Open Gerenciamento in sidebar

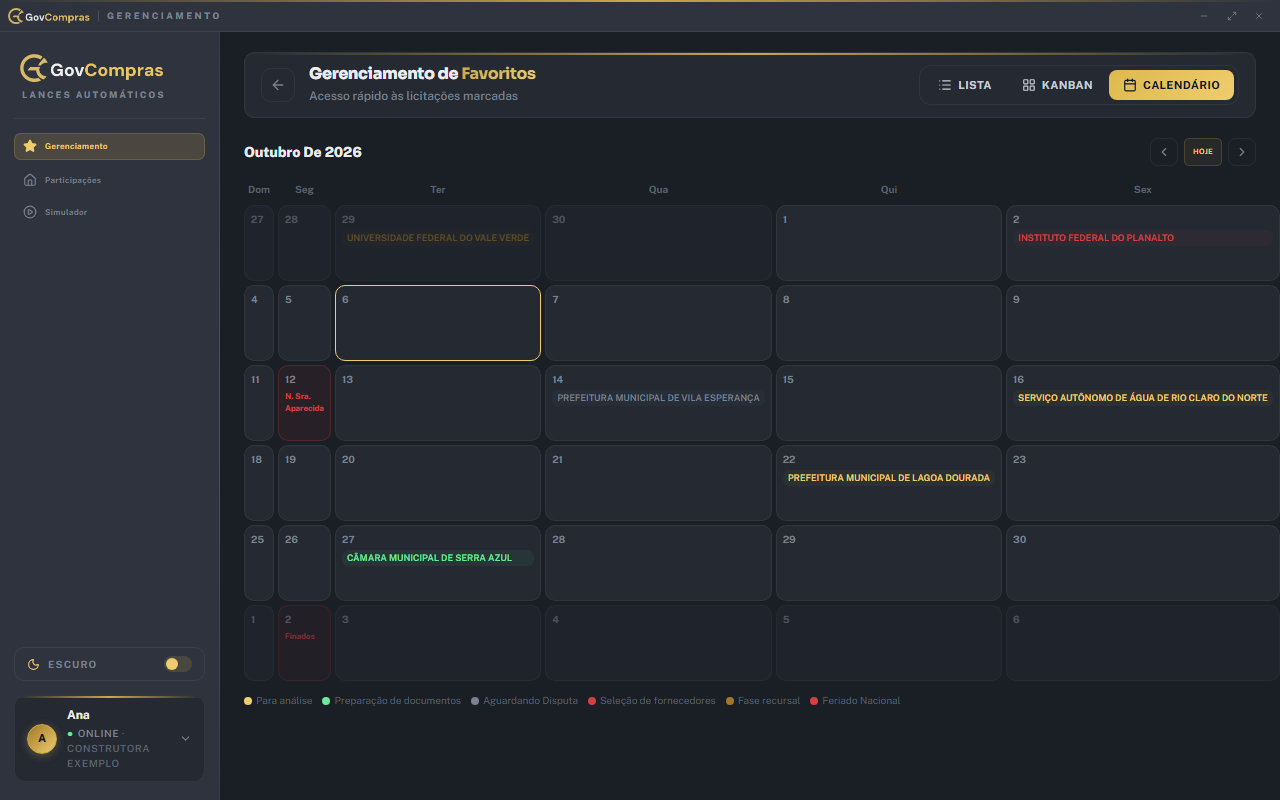[109, 146]
